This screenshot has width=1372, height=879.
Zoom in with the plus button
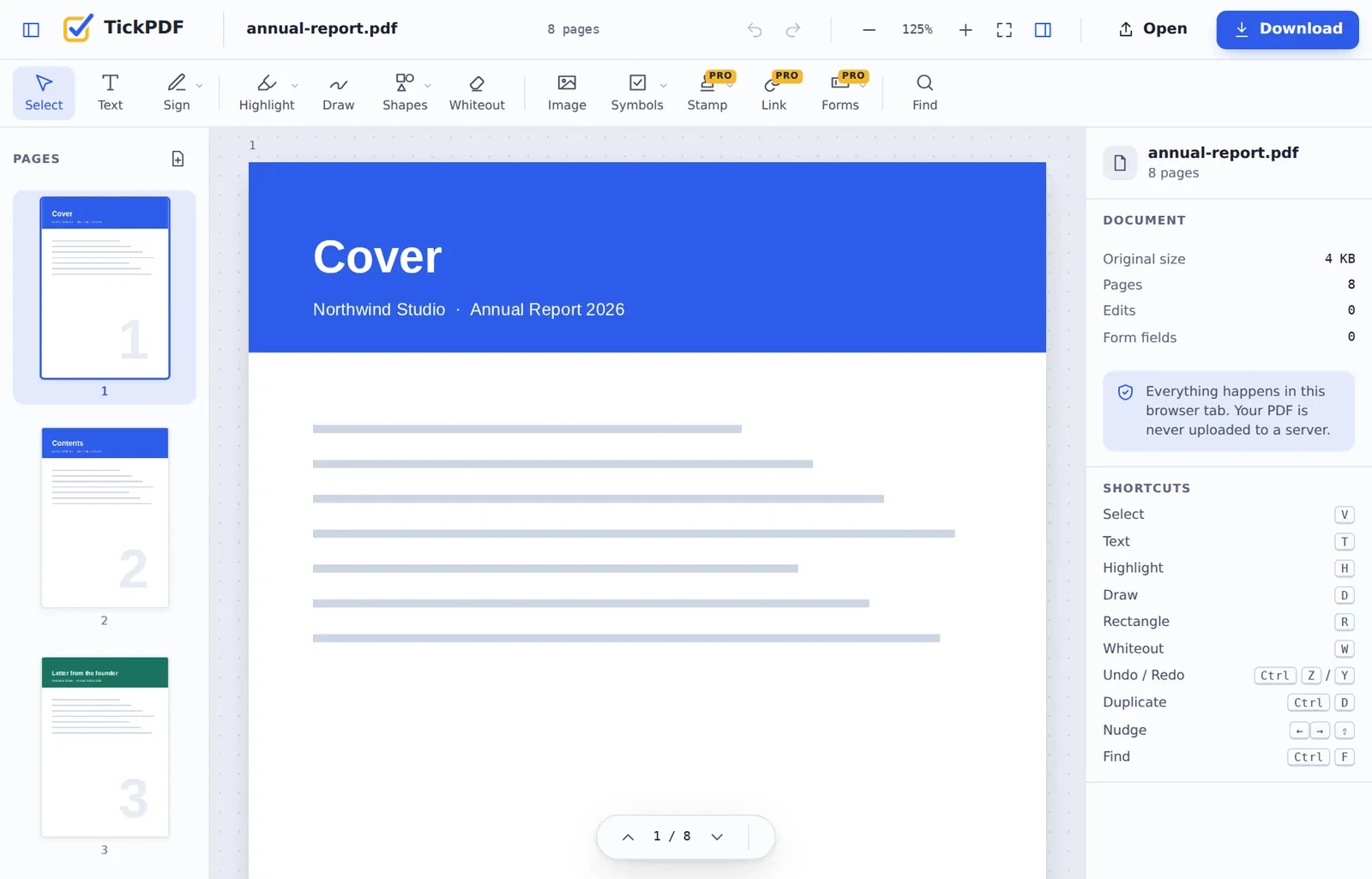[x=966, y=30]
